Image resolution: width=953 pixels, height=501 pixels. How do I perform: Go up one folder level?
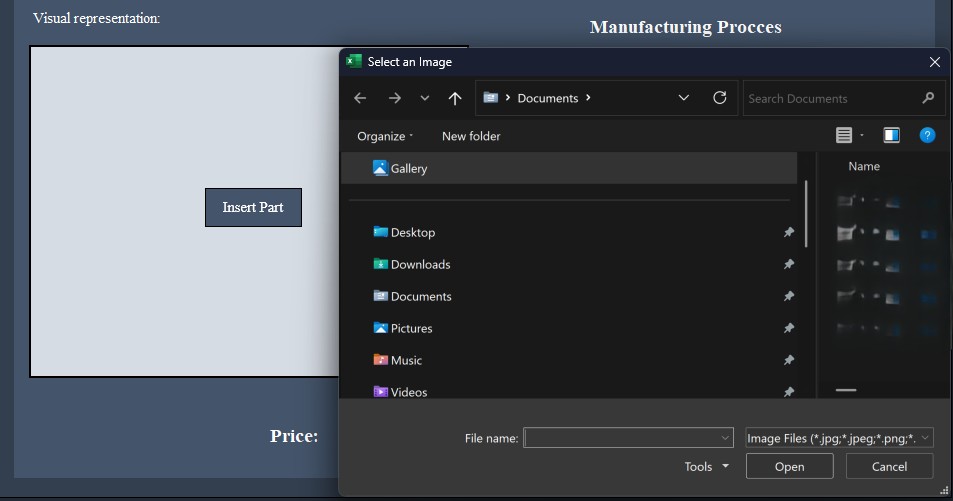coord(455,98)
